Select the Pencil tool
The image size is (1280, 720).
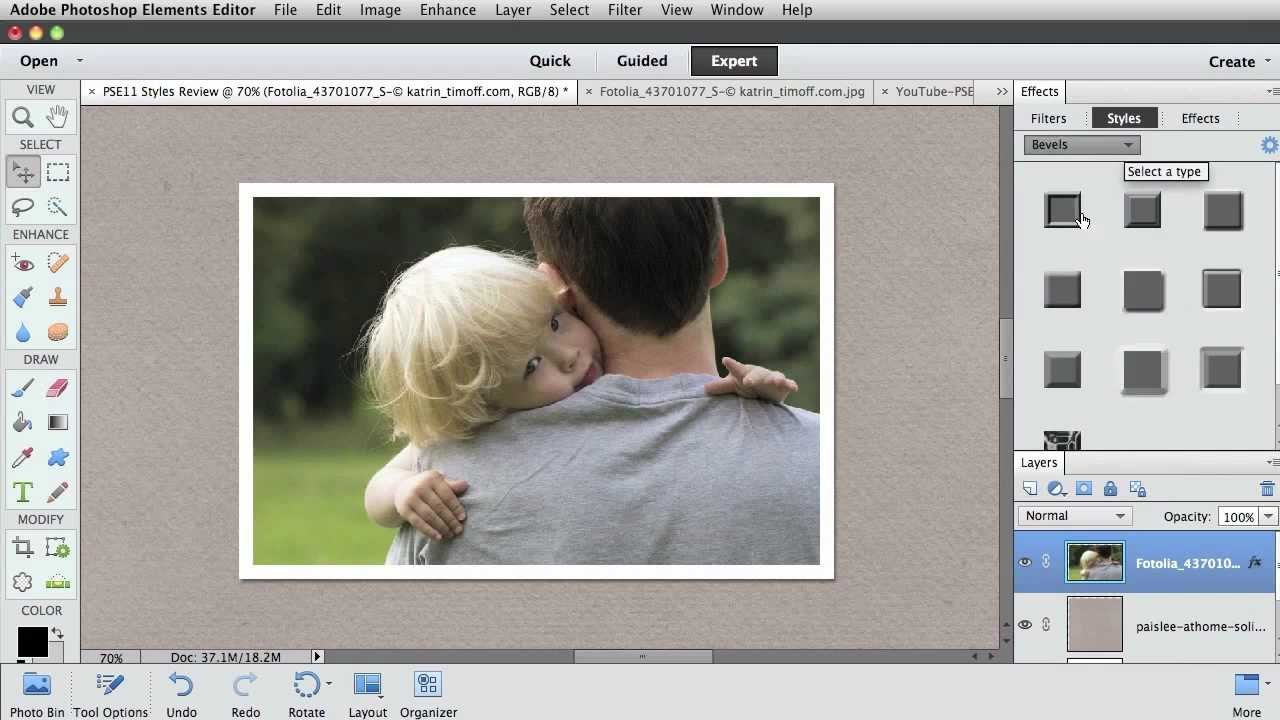(58, 492)
